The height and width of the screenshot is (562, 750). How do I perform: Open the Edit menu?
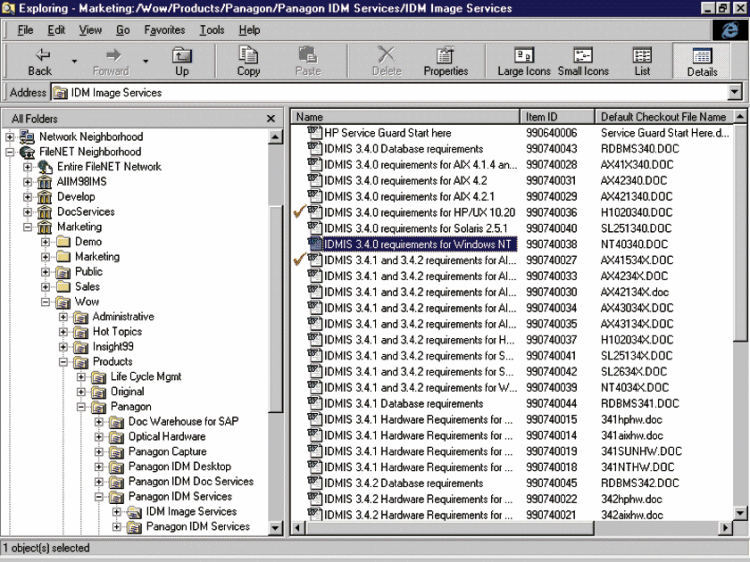(x=56, y=30)
